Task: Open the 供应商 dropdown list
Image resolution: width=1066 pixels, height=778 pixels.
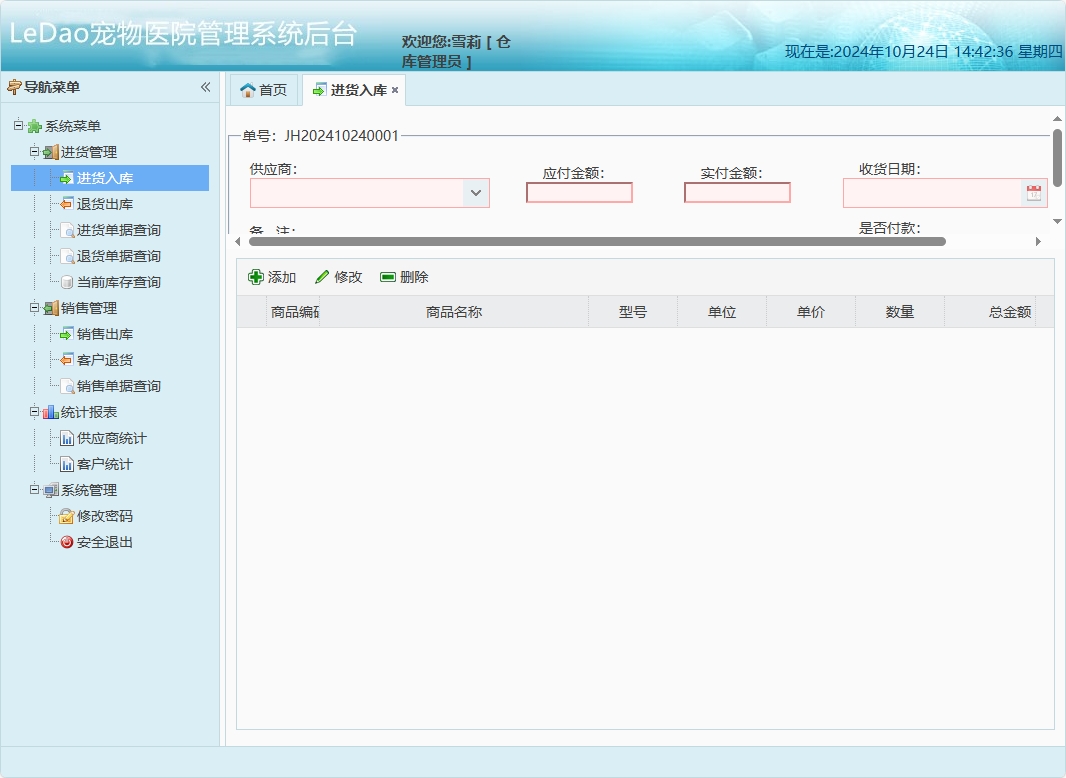Action: pos(477,193)
